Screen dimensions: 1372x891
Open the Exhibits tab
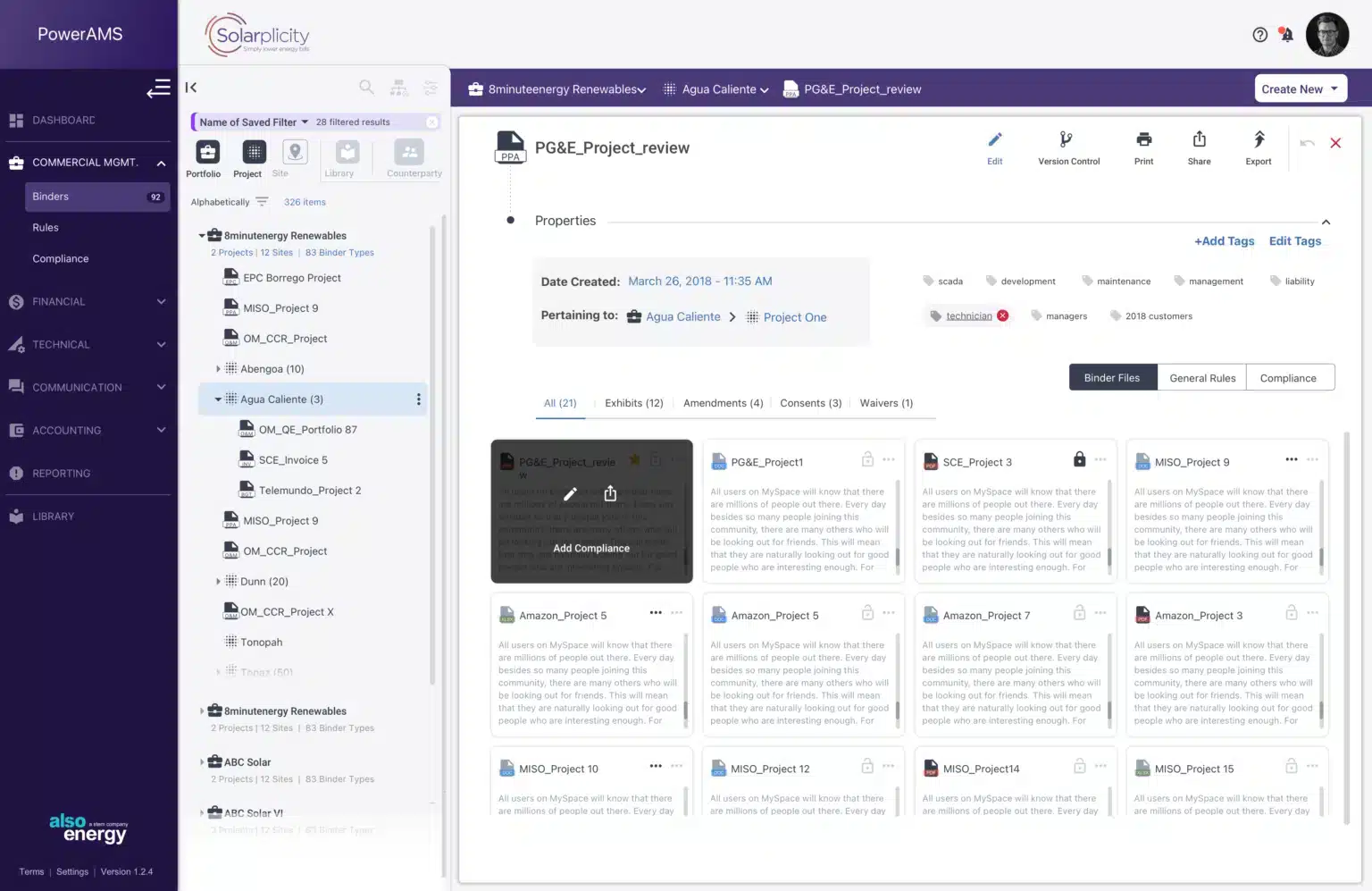click(633, 403)
